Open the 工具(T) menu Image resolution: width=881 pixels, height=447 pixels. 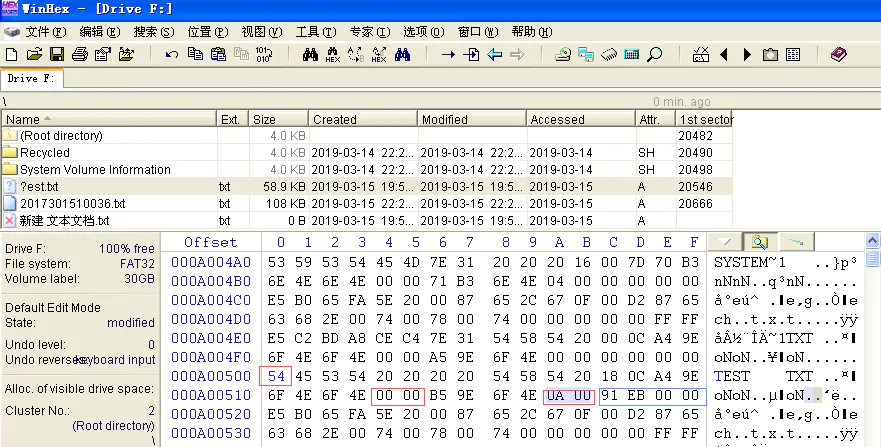pyautogui.click(x=316, y=32)
